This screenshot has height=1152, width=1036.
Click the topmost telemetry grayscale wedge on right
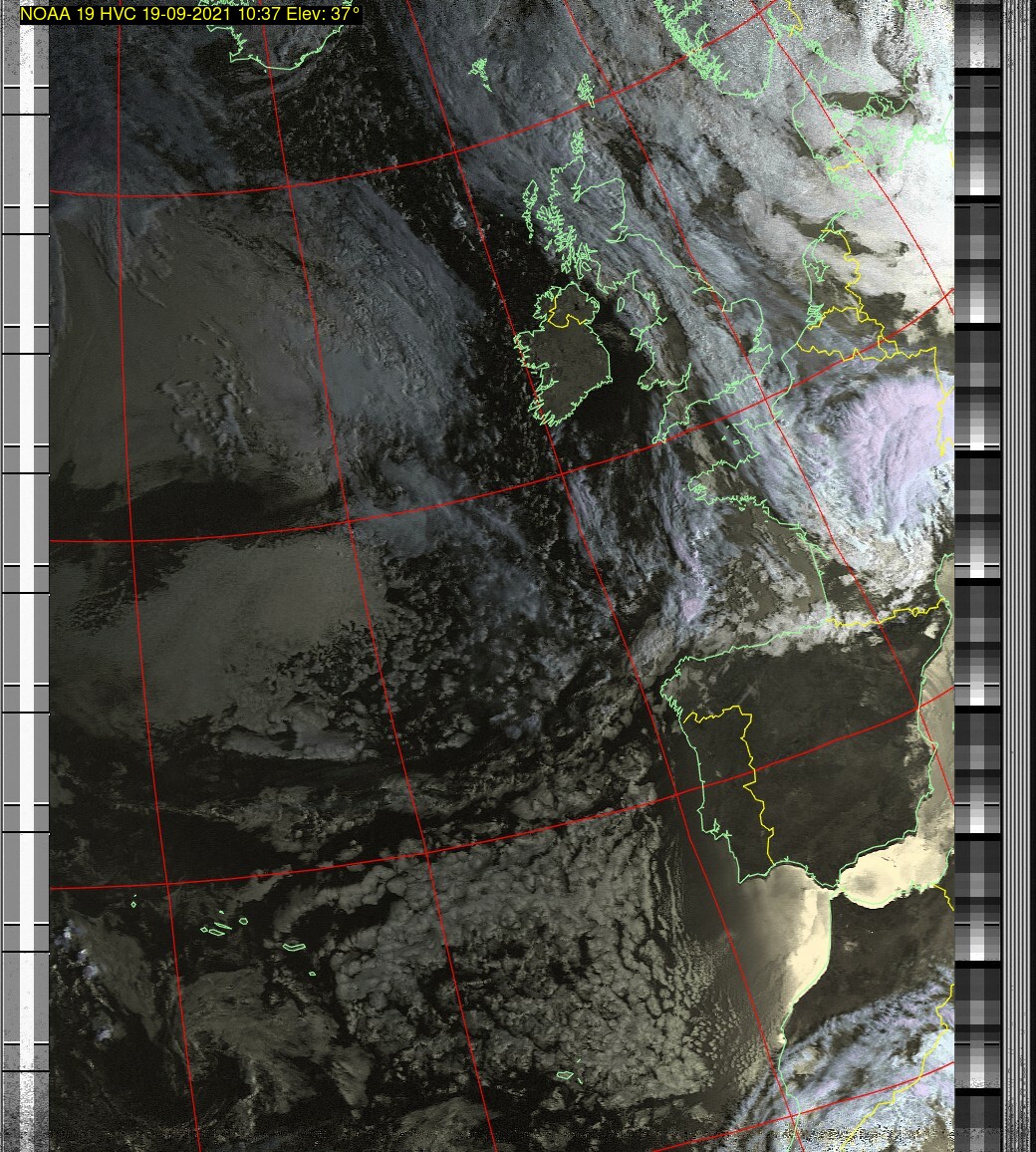977,130
